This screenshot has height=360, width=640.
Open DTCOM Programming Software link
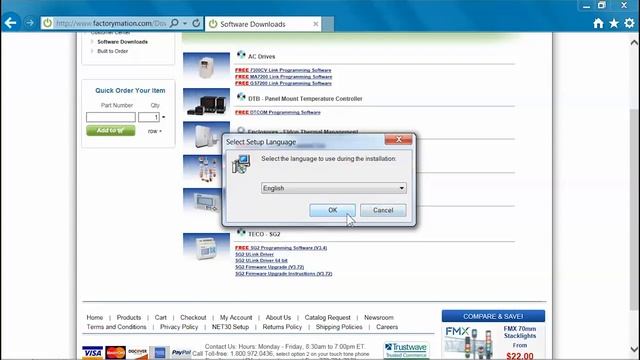coord(278,112)
